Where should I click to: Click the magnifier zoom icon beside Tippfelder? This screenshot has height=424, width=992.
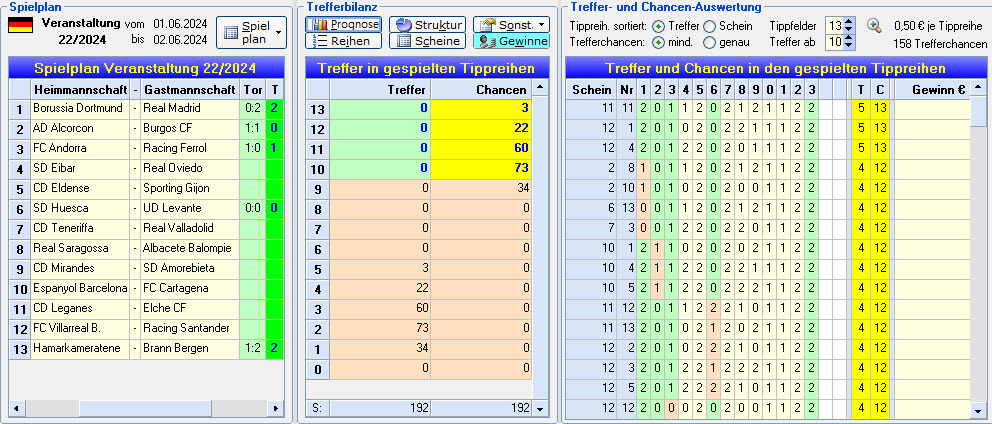[874, 26]
